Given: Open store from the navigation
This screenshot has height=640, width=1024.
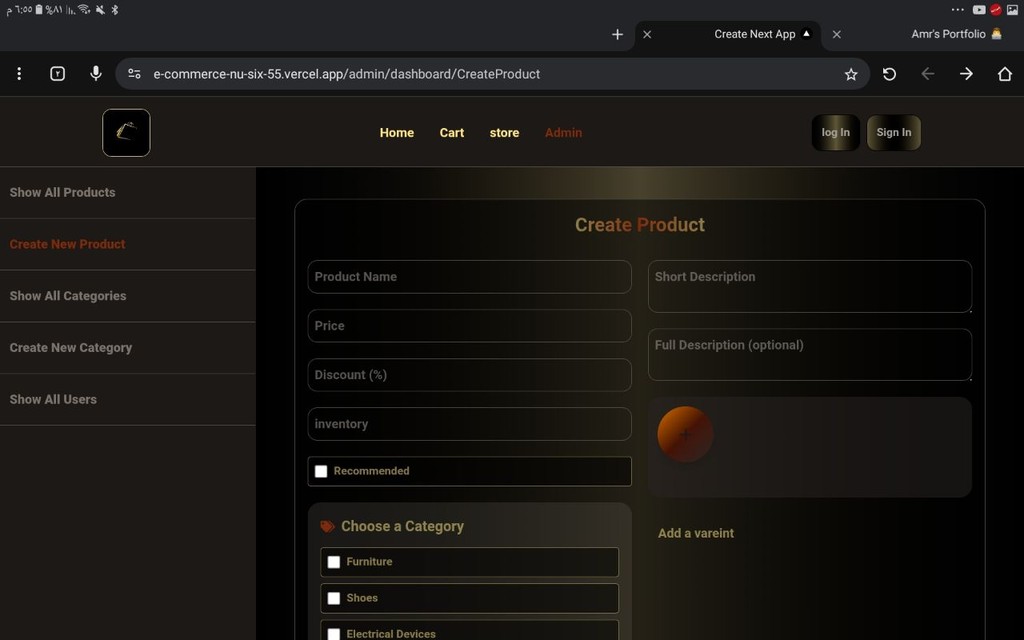Looking at the screenshot, I should click(x=504, y=133).
